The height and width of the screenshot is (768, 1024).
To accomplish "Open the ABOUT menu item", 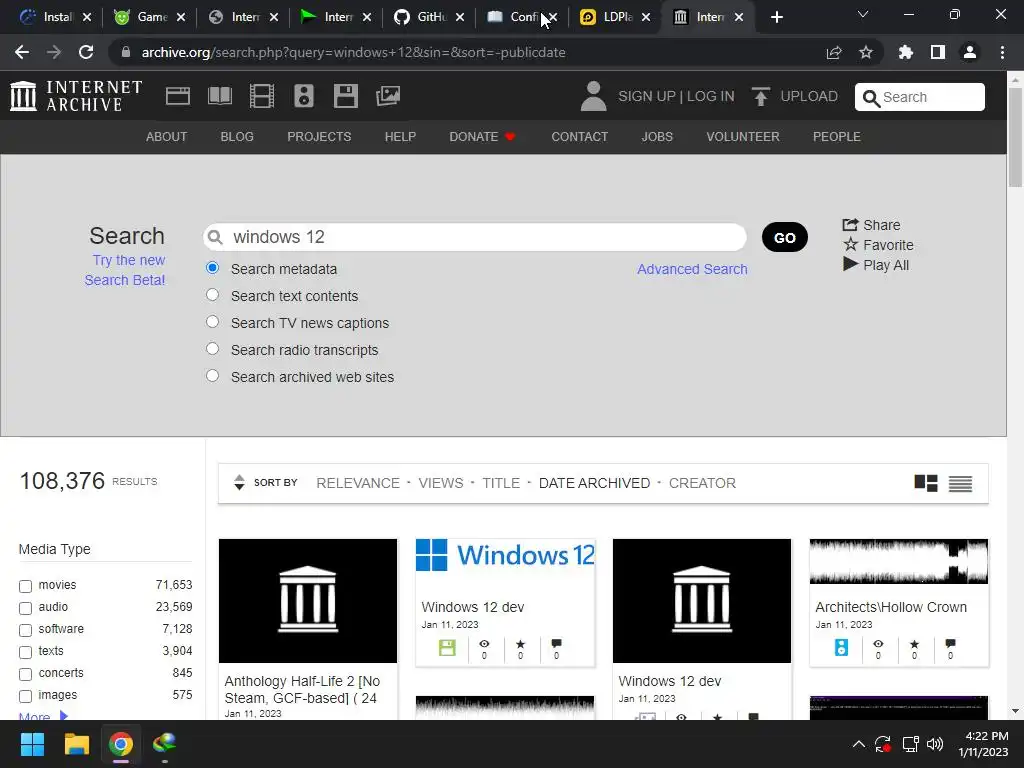I will (x=167, y=136).
